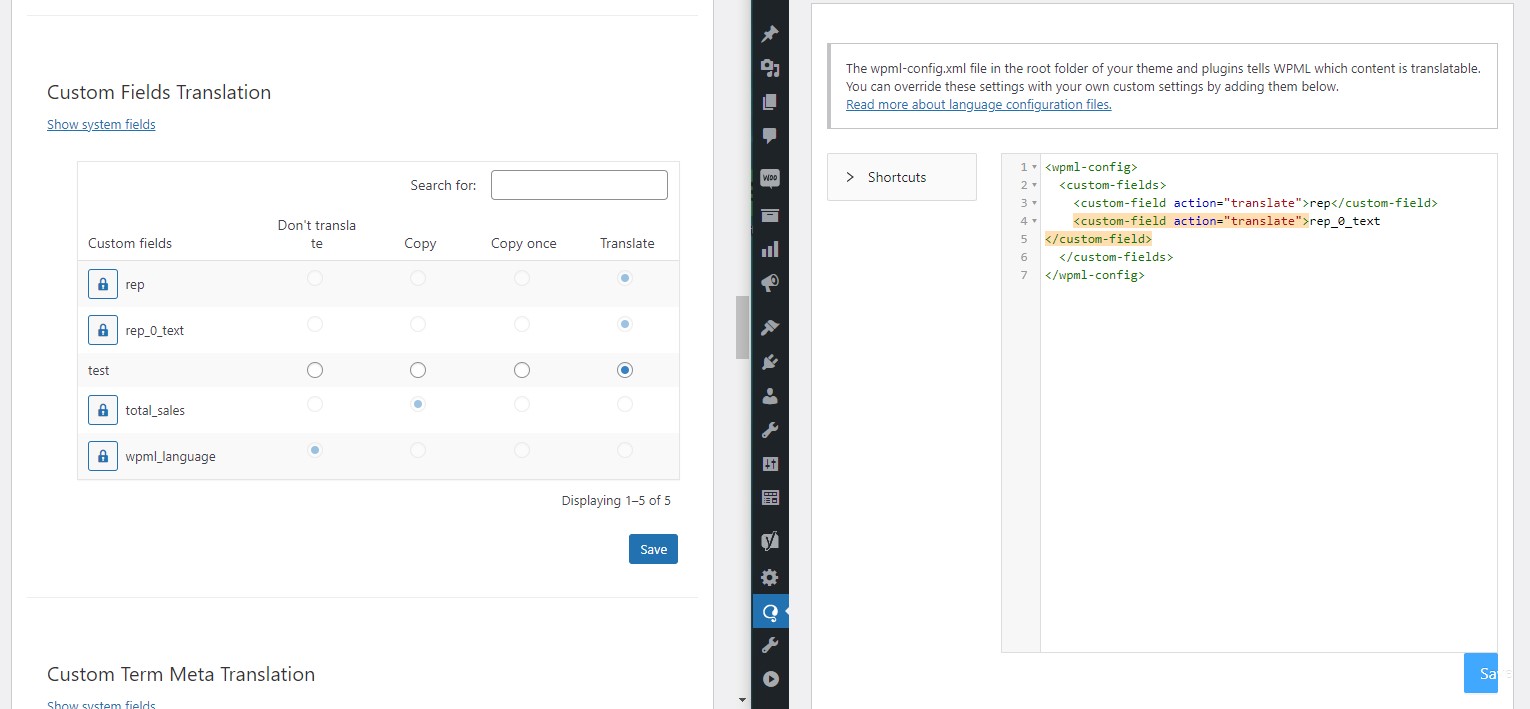
Task: Select Don't translate for the test field
Action: point(315,370)
